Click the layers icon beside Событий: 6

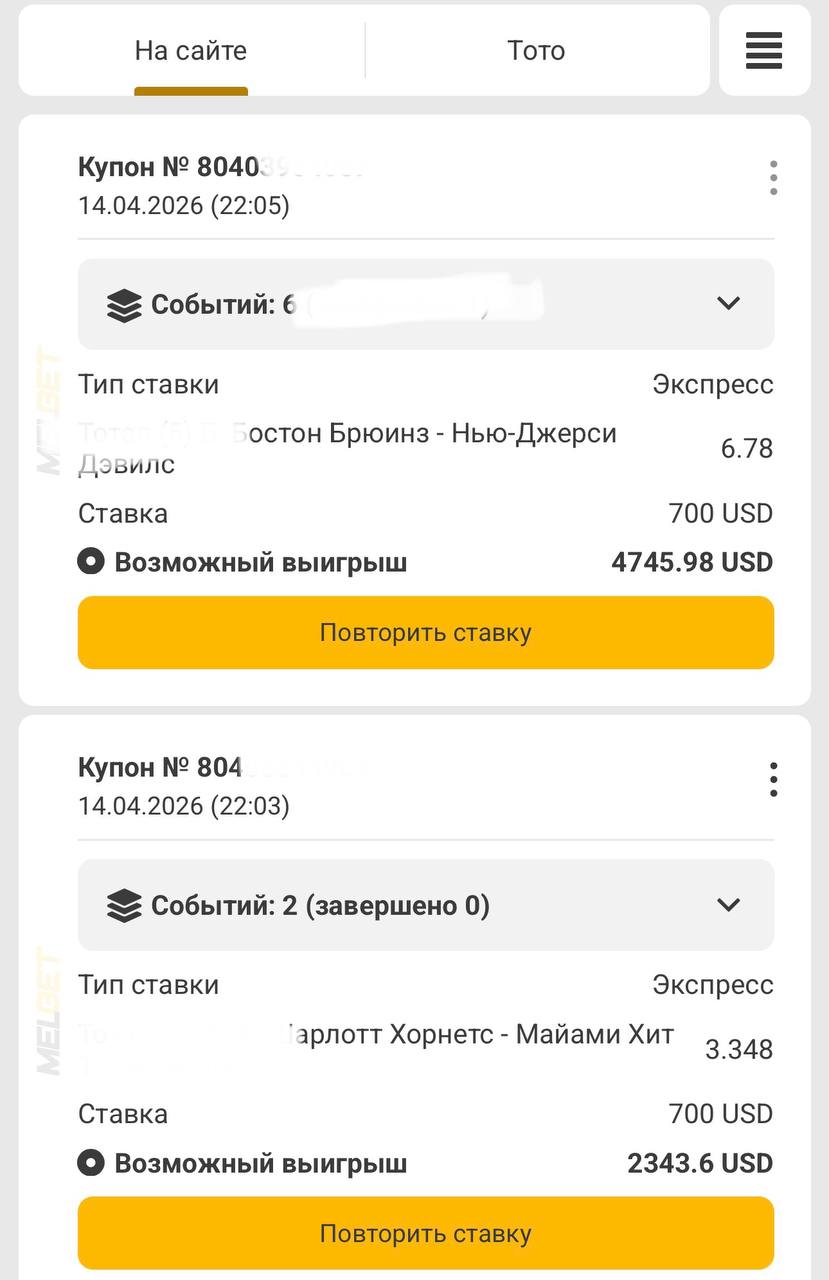(124, 305)
